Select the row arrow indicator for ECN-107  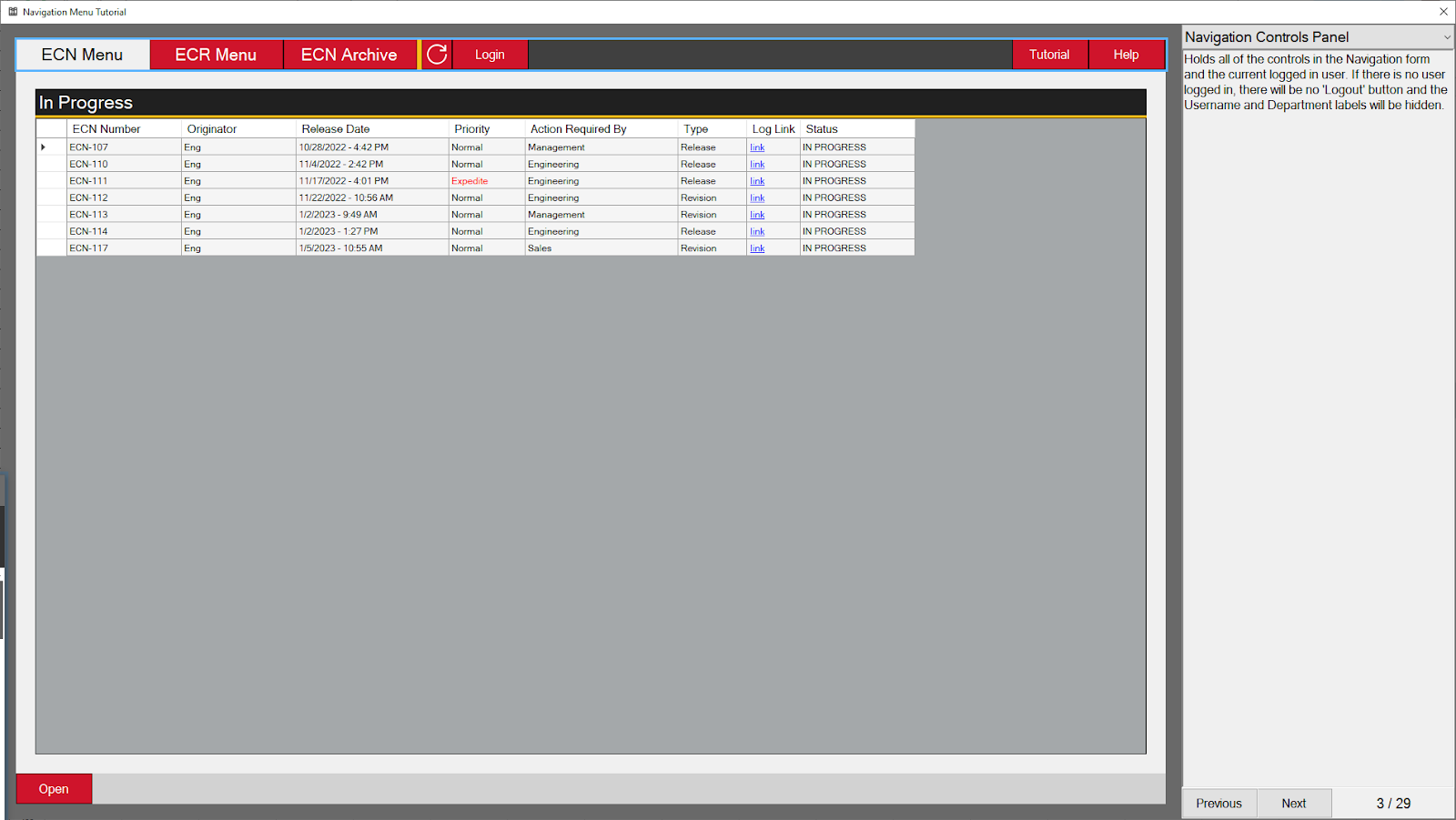pyautogui.click(x=44, y=147)
